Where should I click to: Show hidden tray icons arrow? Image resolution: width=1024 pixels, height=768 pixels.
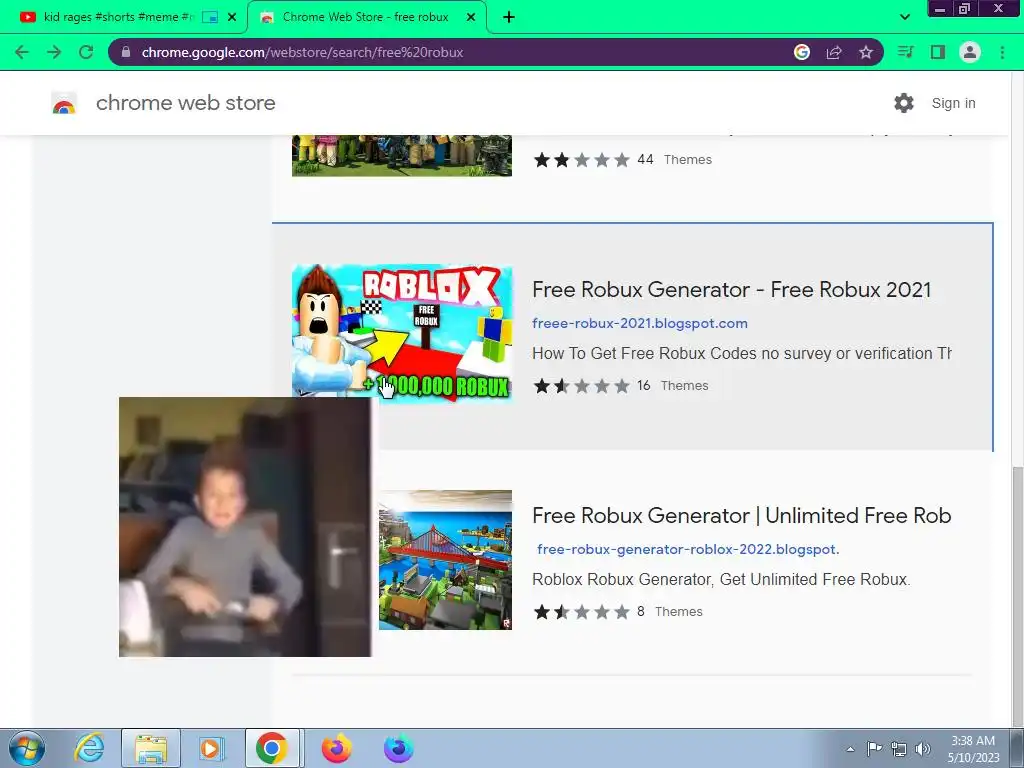[850, 749]
